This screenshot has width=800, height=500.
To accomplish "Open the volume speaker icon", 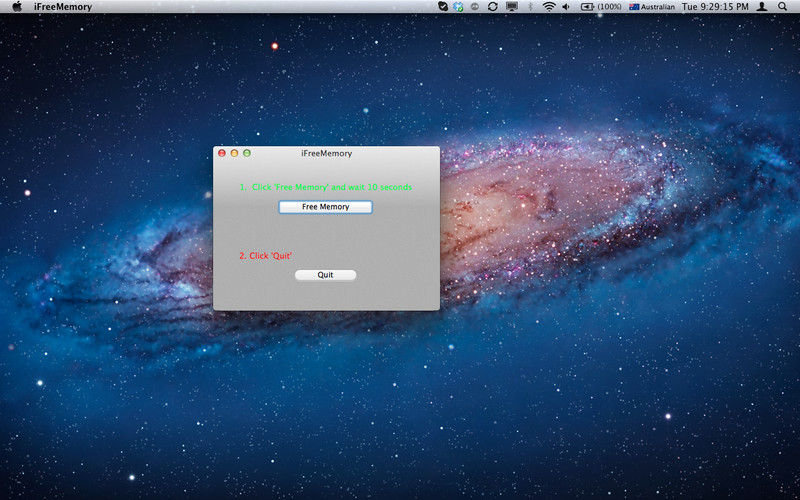I will tap(566, 7).
